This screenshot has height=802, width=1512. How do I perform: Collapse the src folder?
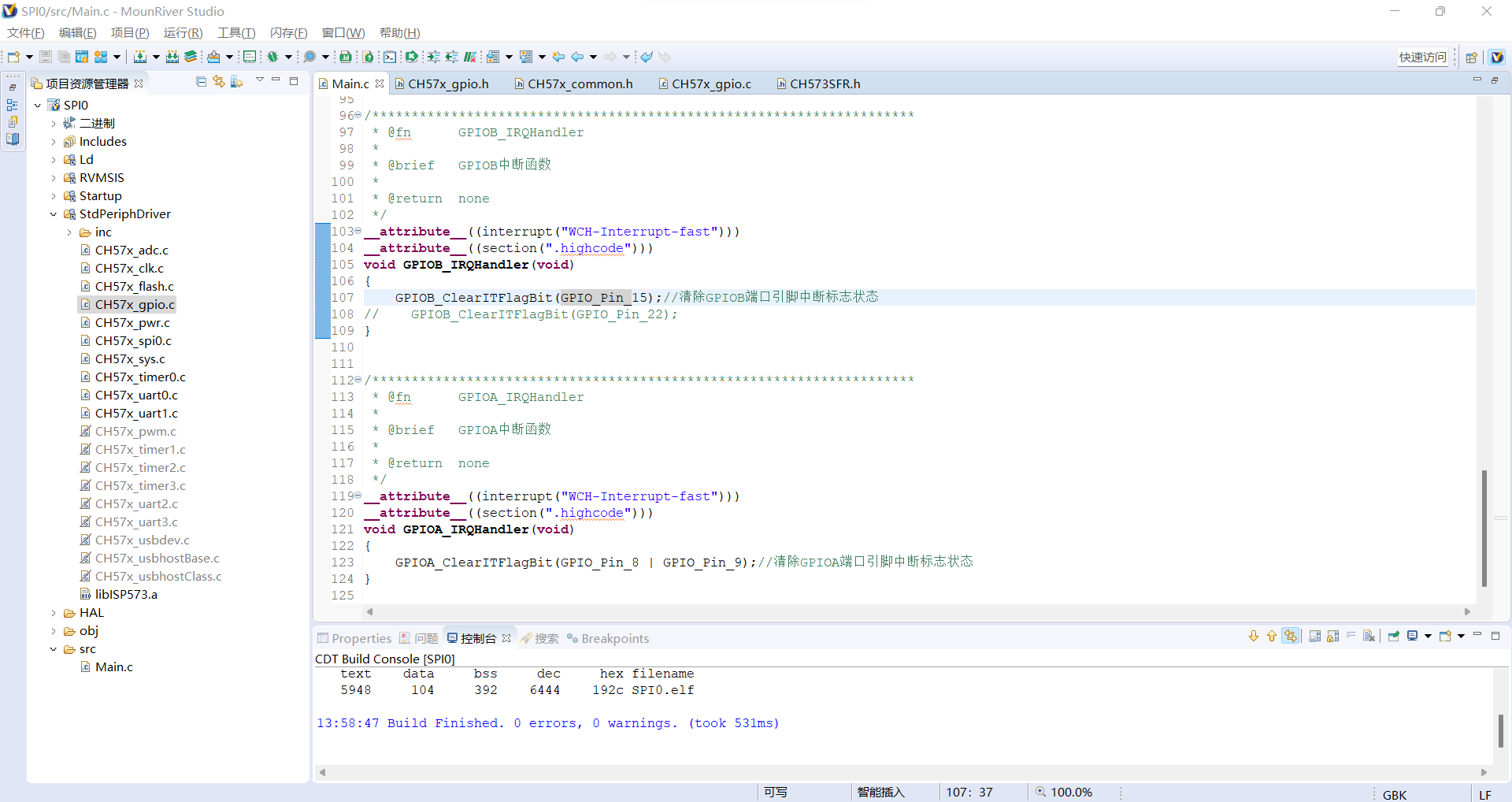tap(54, 649)
